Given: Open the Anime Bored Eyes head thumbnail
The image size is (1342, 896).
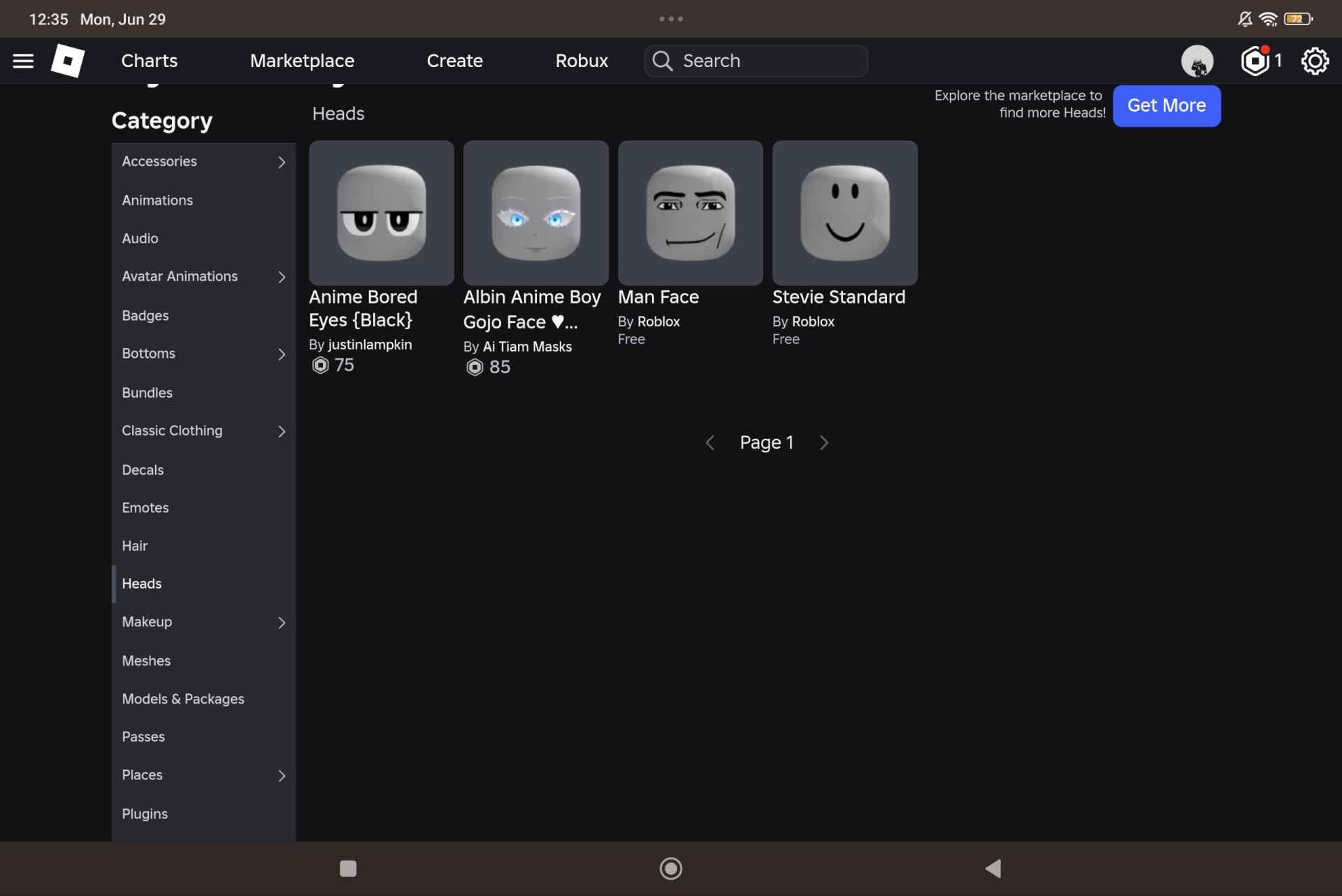Looking at the screenshot, I should [x=382, y=213].
